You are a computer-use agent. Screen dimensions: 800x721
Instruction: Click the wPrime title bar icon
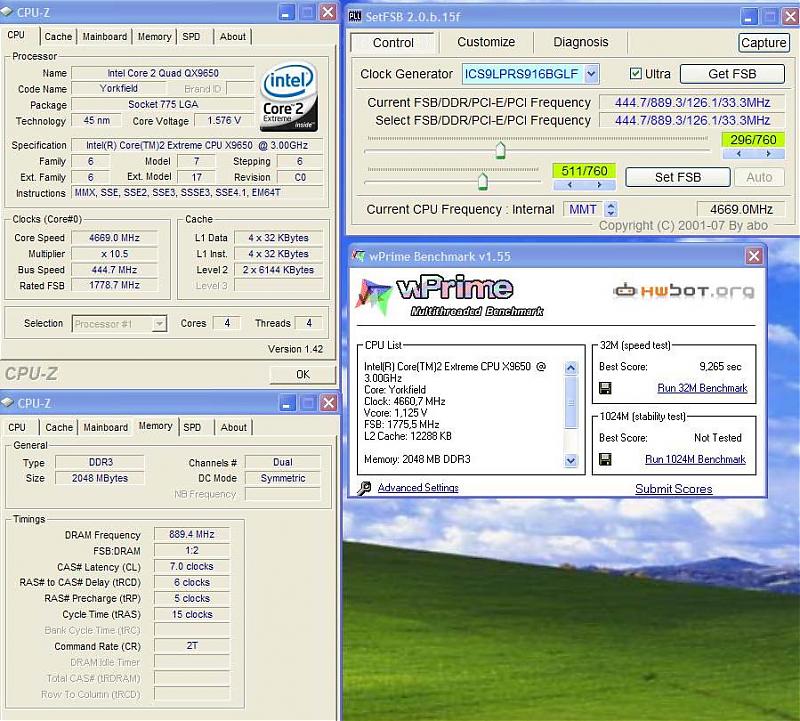point(359,256)
